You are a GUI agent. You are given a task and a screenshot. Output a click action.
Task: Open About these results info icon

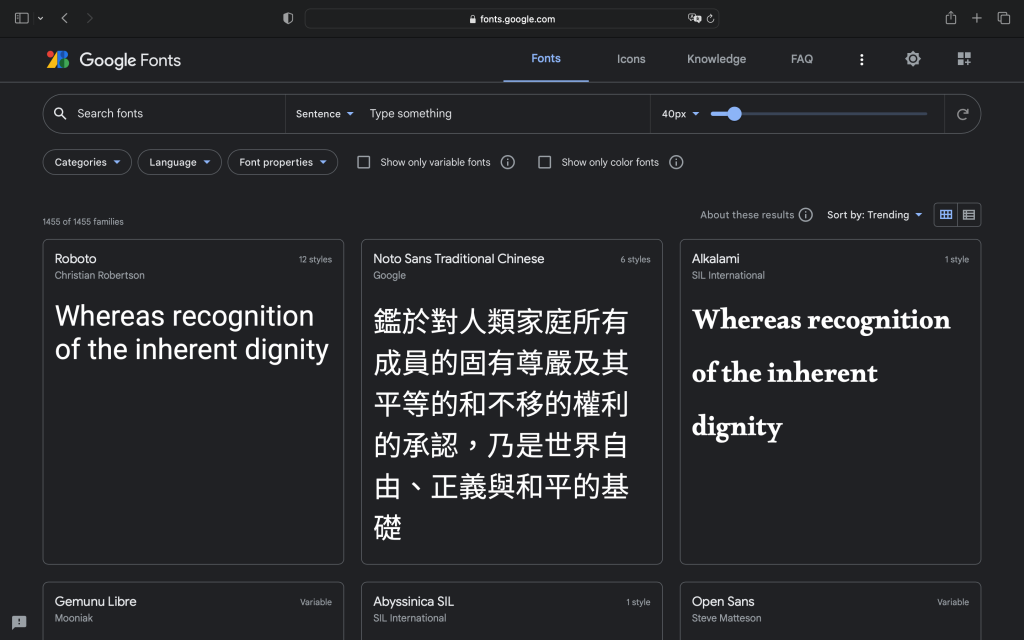806,215
